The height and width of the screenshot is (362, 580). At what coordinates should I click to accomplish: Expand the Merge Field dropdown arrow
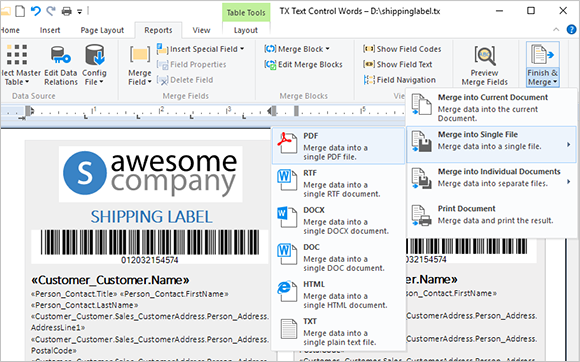click(x=149, y=82)
